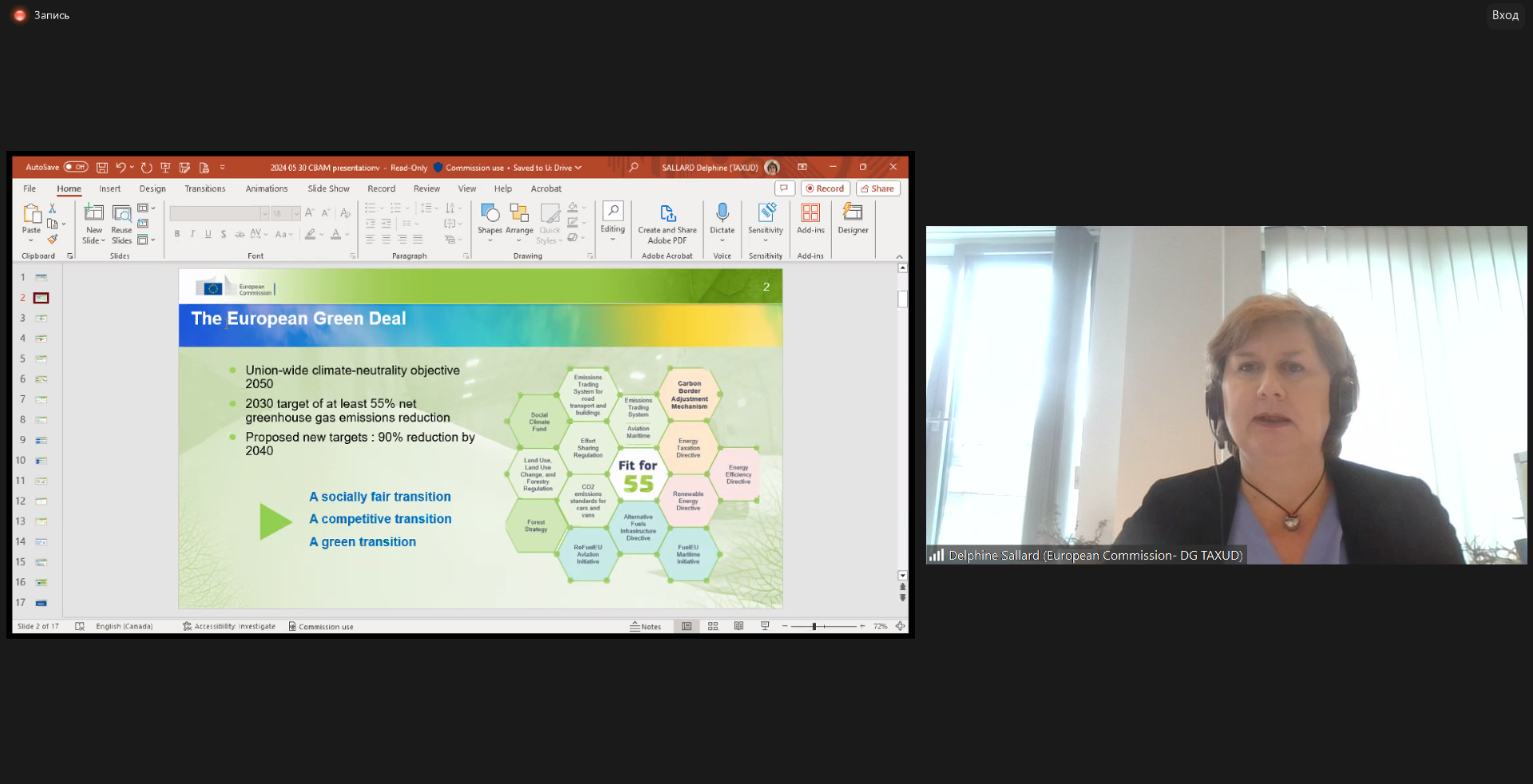Toggle the AutoSave switch
The height and width of the screenshot is (784, 1533).
click(76, 167)
